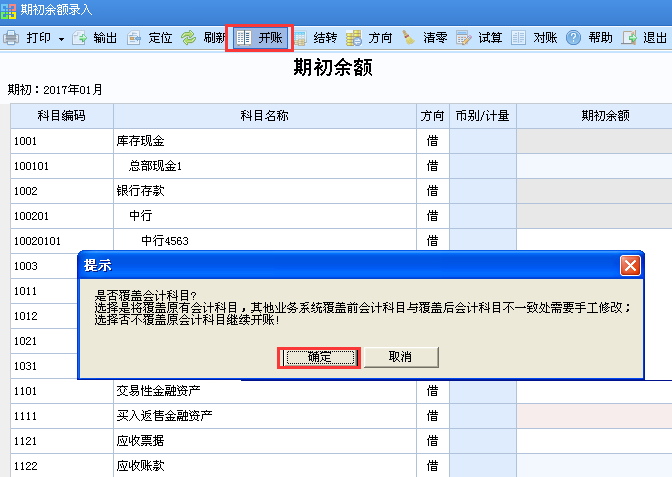The height and width of the screenshot is (477, 672).
Task: Click 期初余额 cell for 总部现金1
Action: click(x=594, y=166)
